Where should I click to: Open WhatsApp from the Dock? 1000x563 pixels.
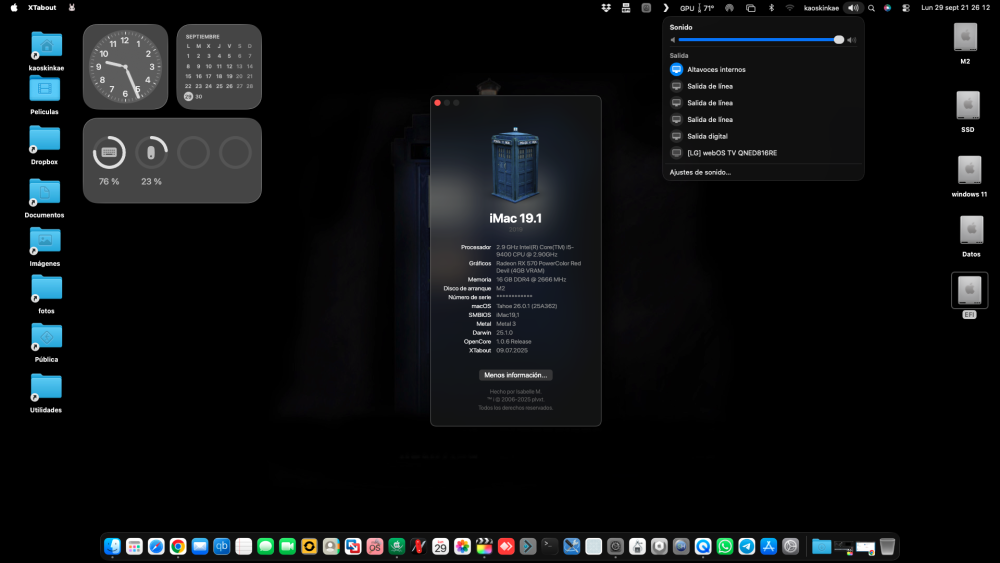(724, 546)
